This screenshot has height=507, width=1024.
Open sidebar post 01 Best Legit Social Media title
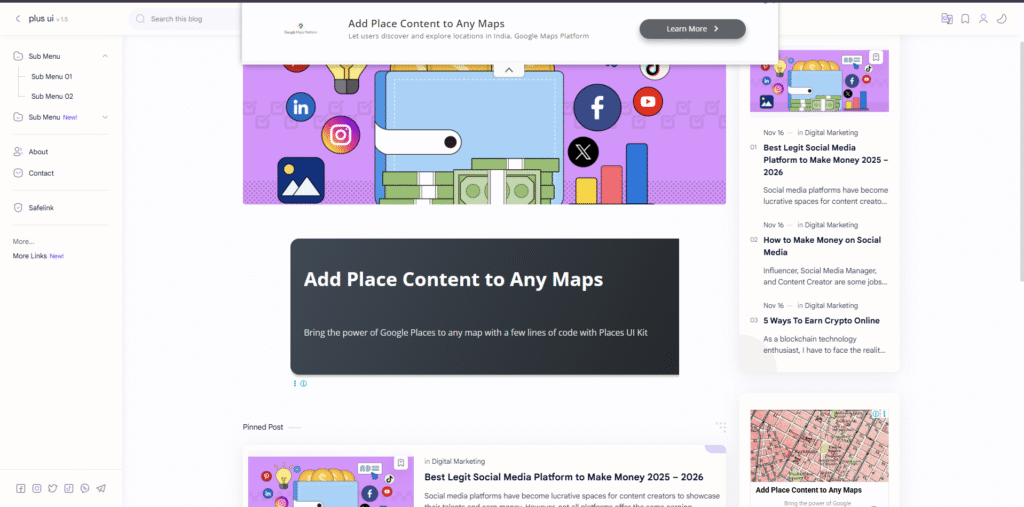(826, 160)
